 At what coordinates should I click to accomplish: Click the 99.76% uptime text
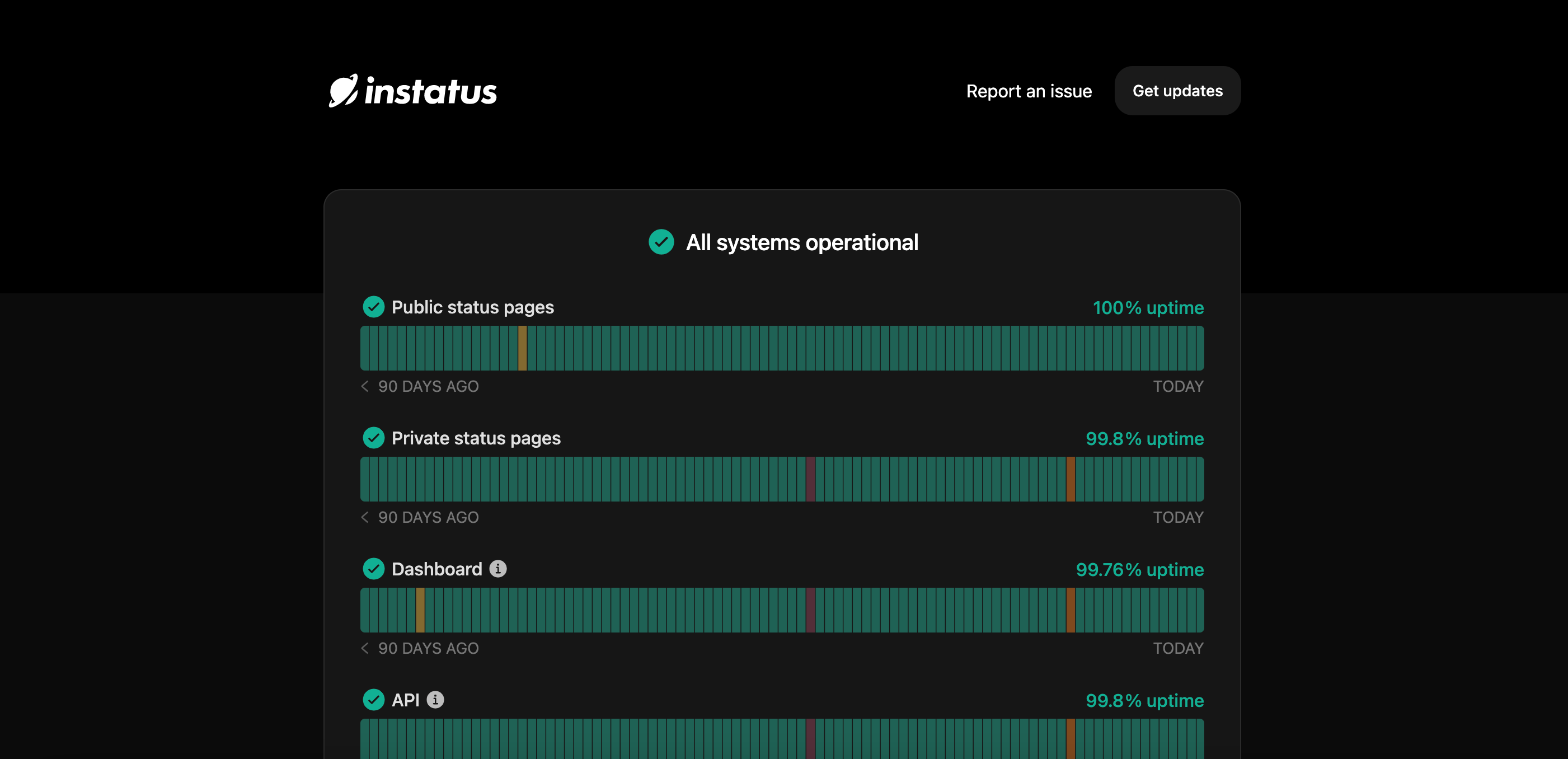pos(1139,569)
